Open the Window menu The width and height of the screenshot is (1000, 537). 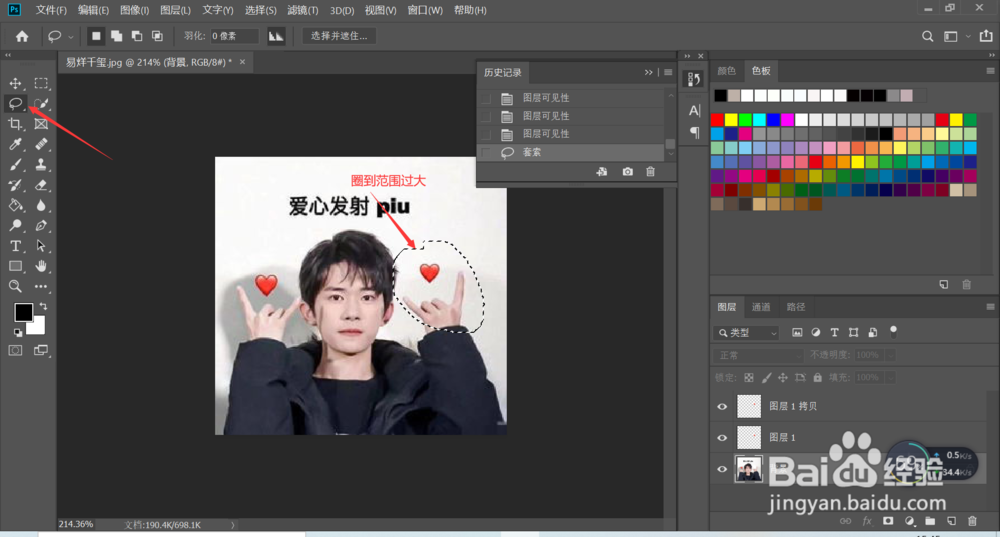(425, 10)
